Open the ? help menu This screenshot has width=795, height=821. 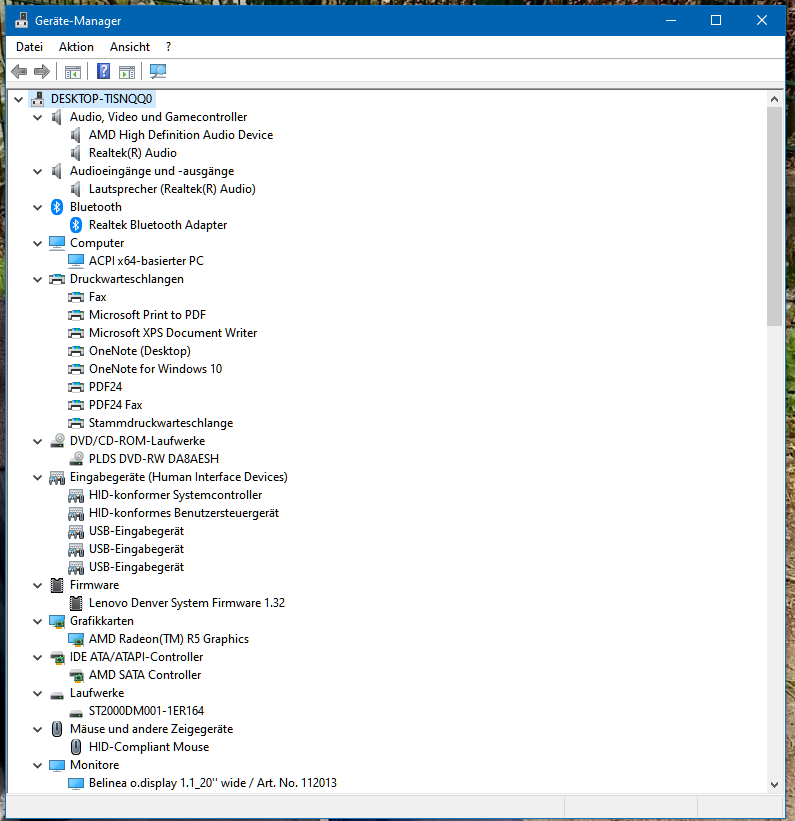(x=168, y=47)
